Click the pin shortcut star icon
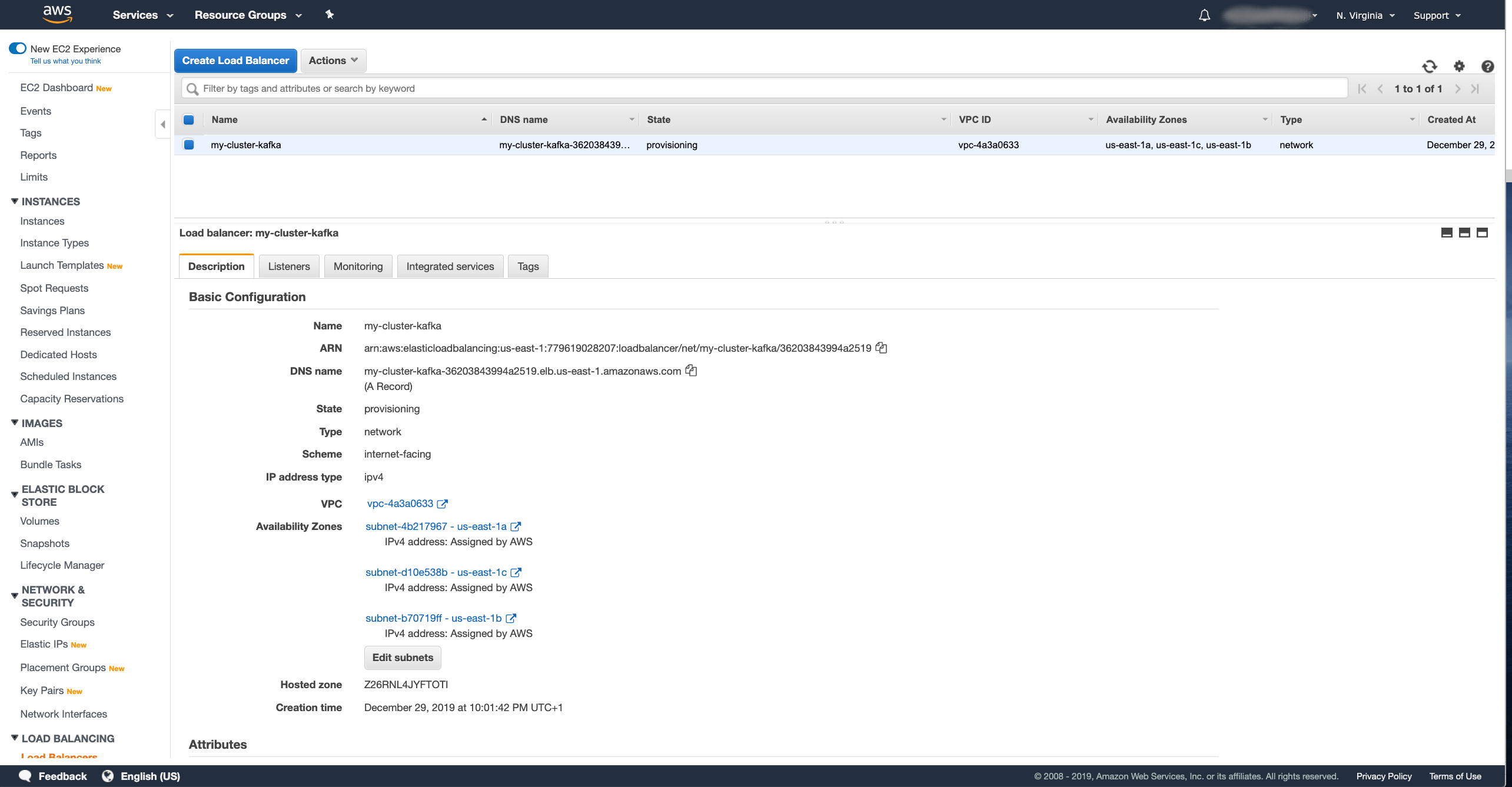The width and height of the screenshot is (1512, 787). [330, 15]
